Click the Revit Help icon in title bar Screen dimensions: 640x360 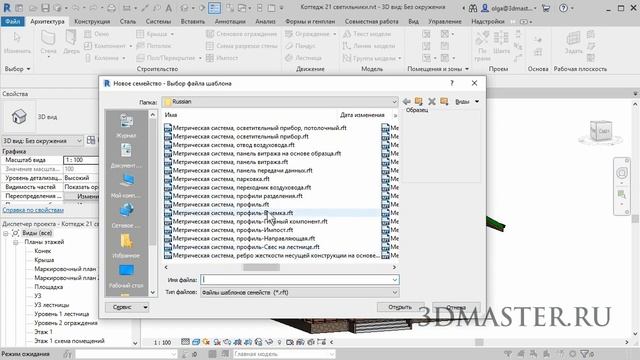coord(563,8)
